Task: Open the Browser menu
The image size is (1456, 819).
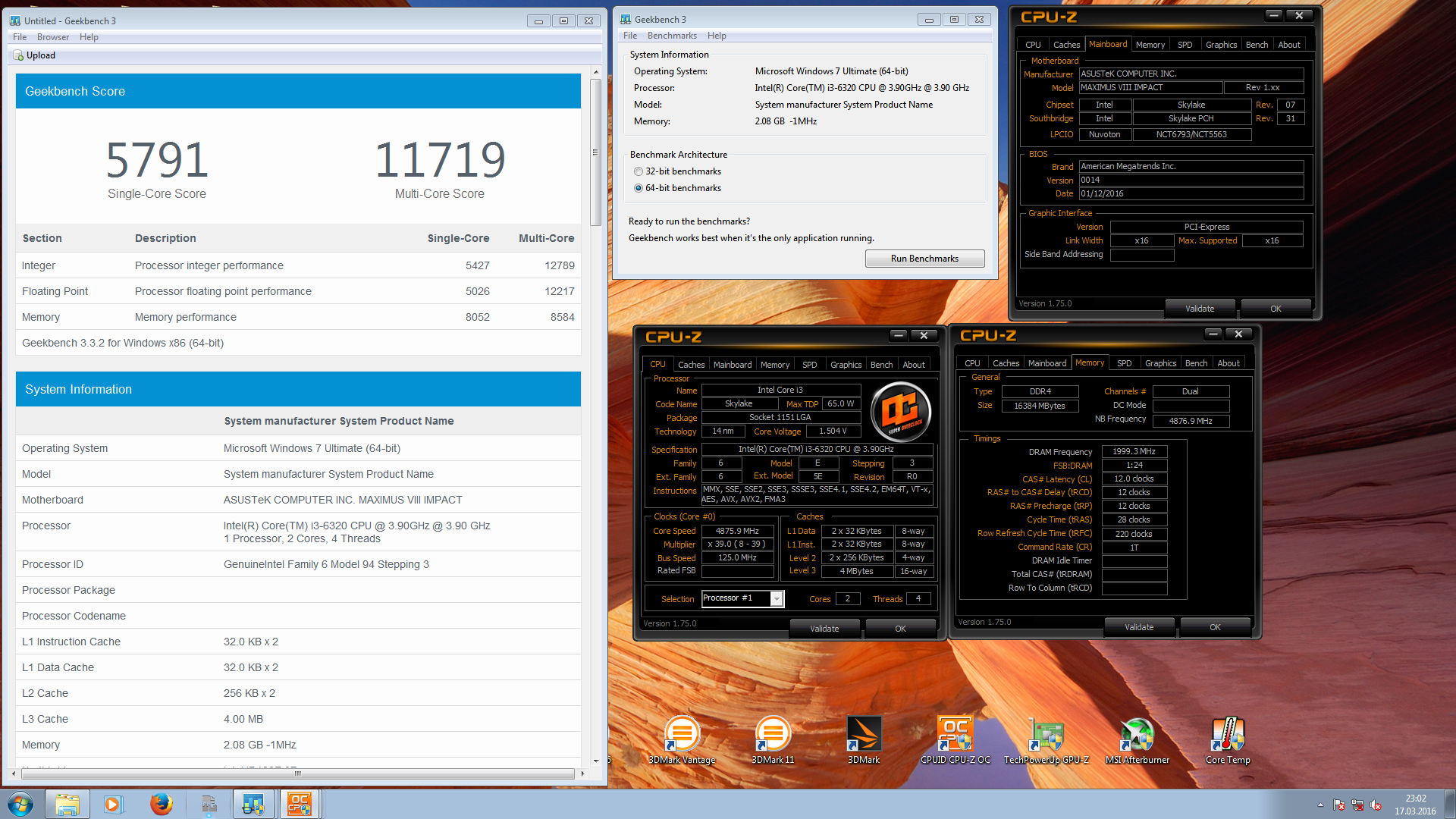Action: [x=53, y=37]
